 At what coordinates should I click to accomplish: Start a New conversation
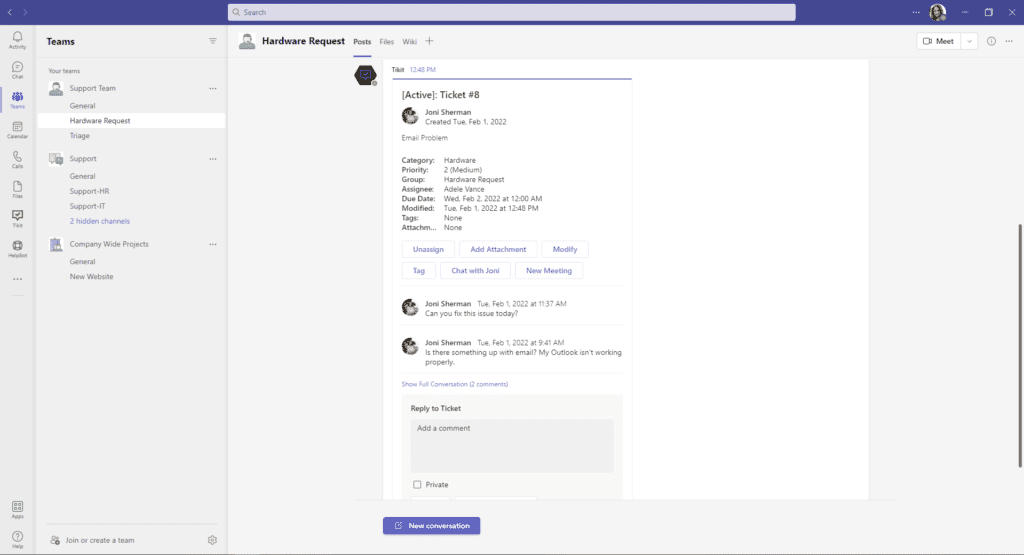point(432,526)
